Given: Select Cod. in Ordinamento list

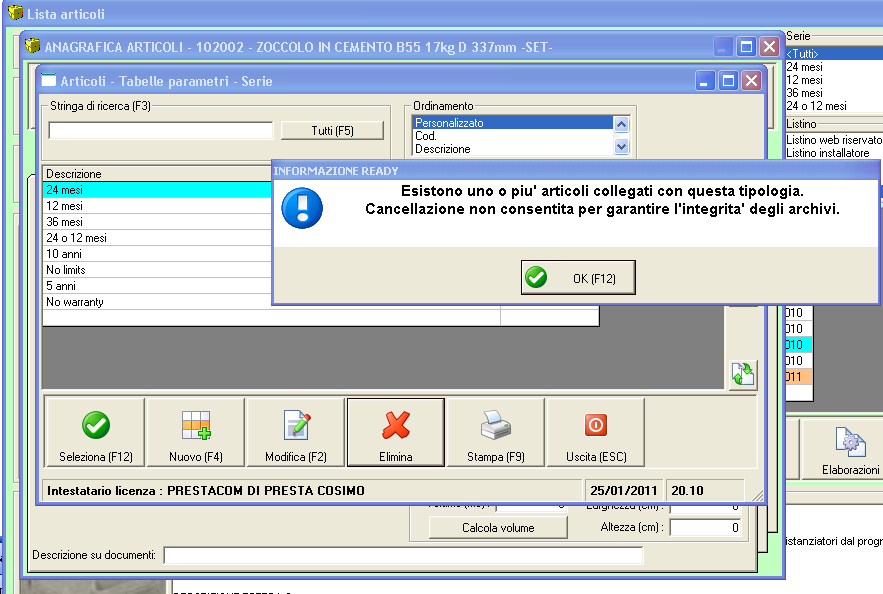Looking at the screenshot, I should (513, 136).
